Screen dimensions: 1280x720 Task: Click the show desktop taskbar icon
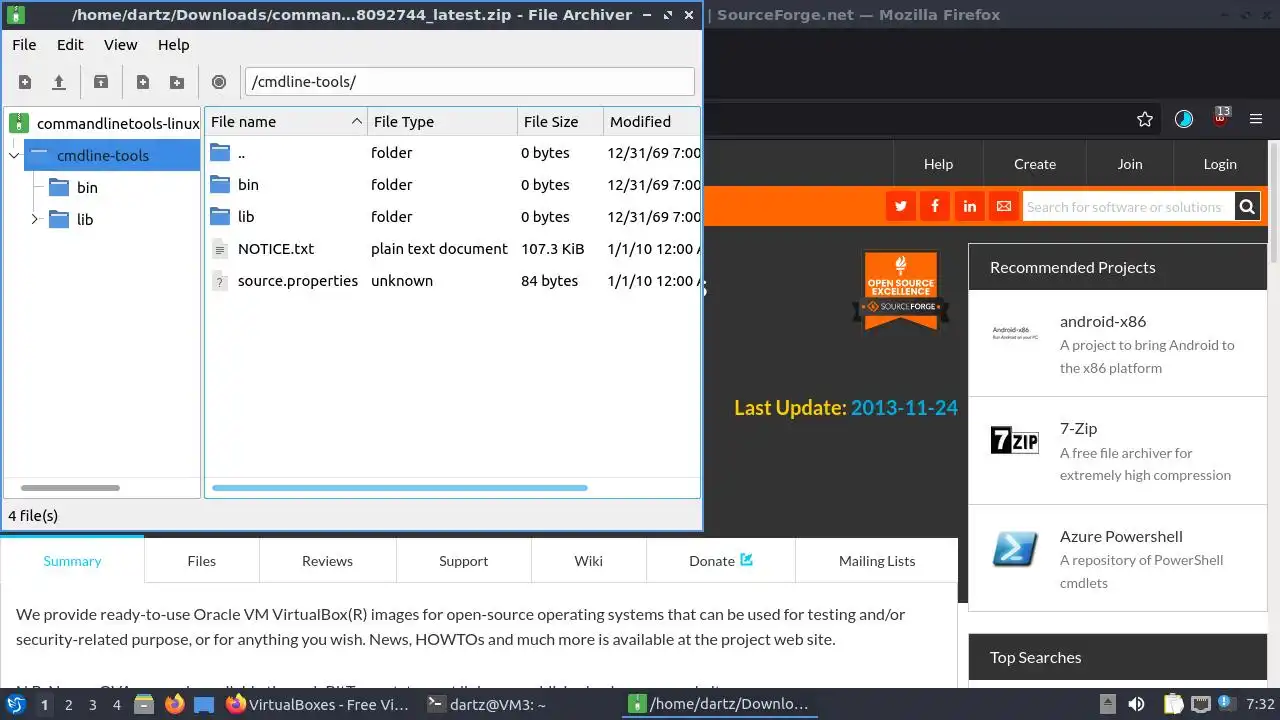(204, 704)
